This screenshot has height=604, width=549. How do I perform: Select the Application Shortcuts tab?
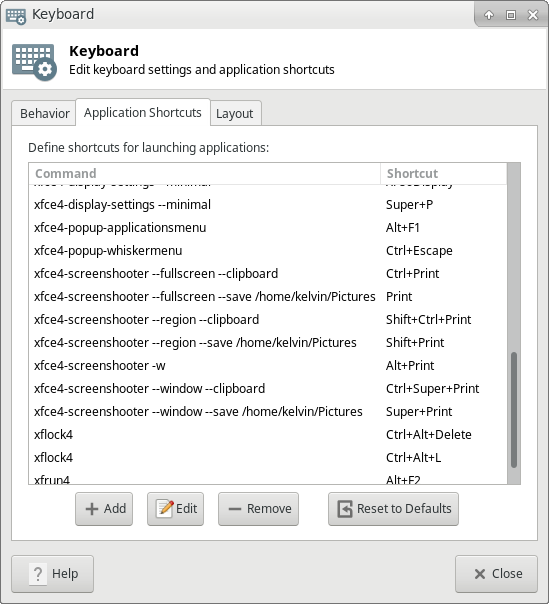(x=143, y=112)
